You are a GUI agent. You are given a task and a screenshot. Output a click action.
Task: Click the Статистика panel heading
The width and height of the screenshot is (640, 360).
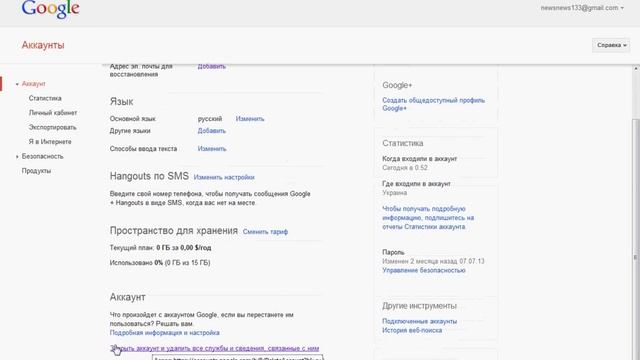click(402, 144)
